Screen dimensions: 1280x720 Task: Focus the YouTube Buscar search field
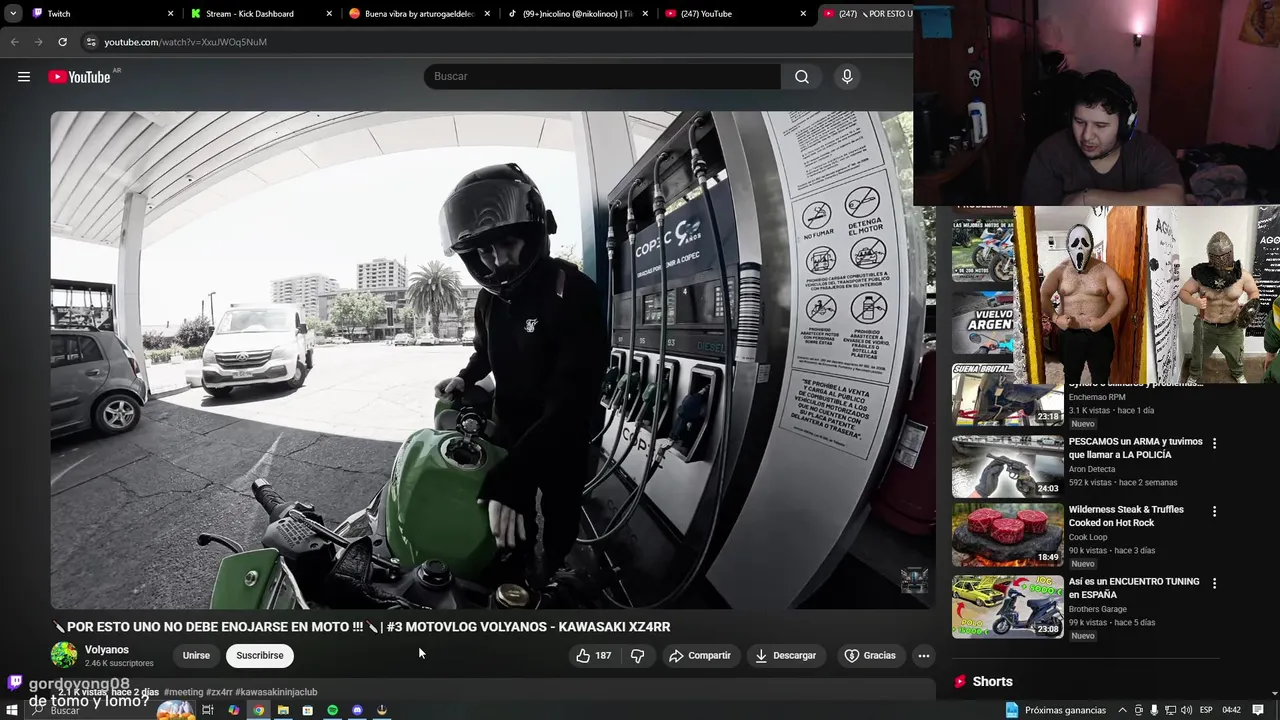[x=602, y=77]
